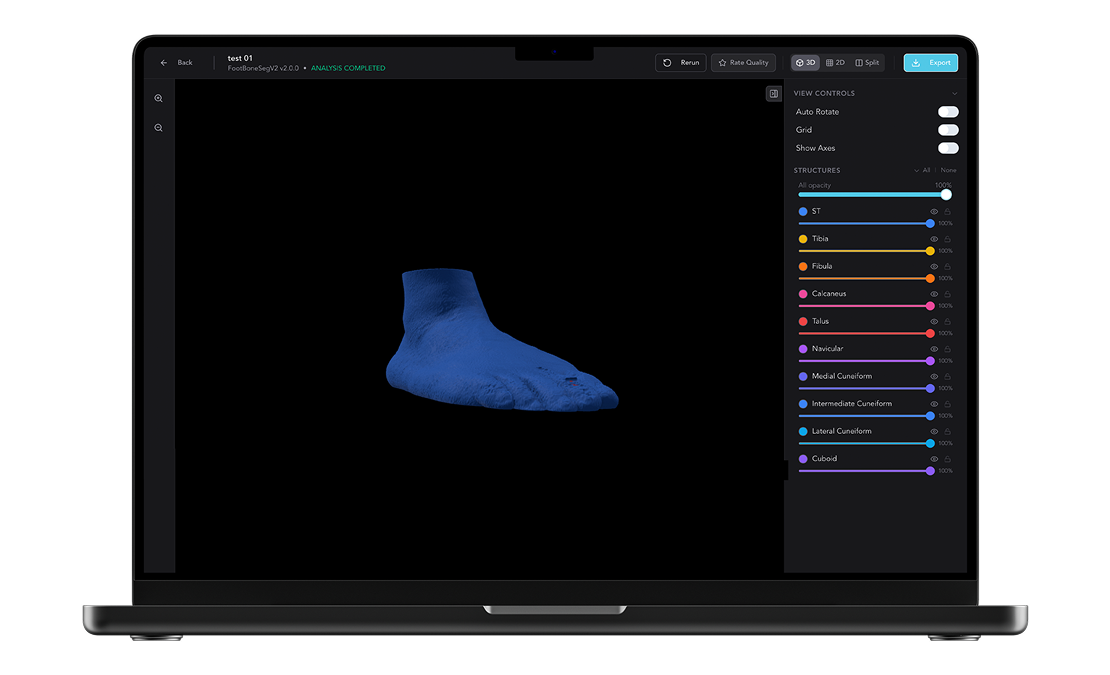The width and height of the screenshot is (1110, 675).
Task: Lock the Lateral Cuneiform structure
Action: 947,432
